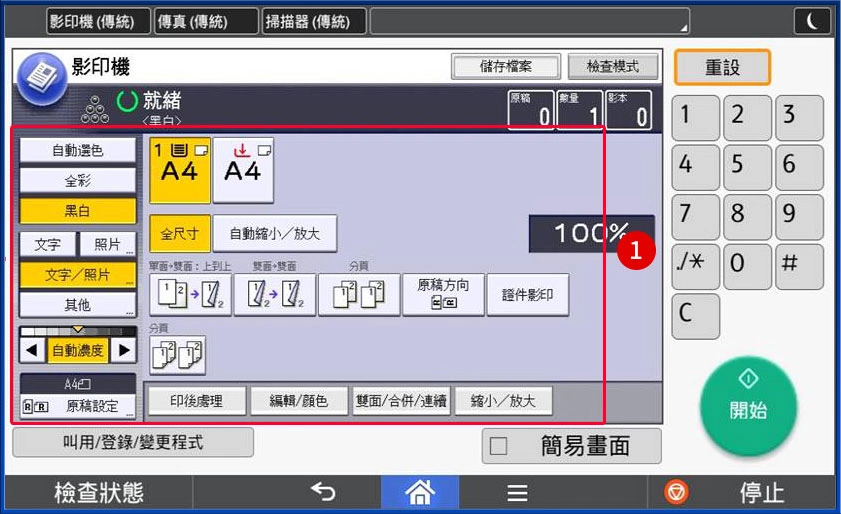Select 全彩 full color mode
841x514 pixels.
[x=78, y=181]
